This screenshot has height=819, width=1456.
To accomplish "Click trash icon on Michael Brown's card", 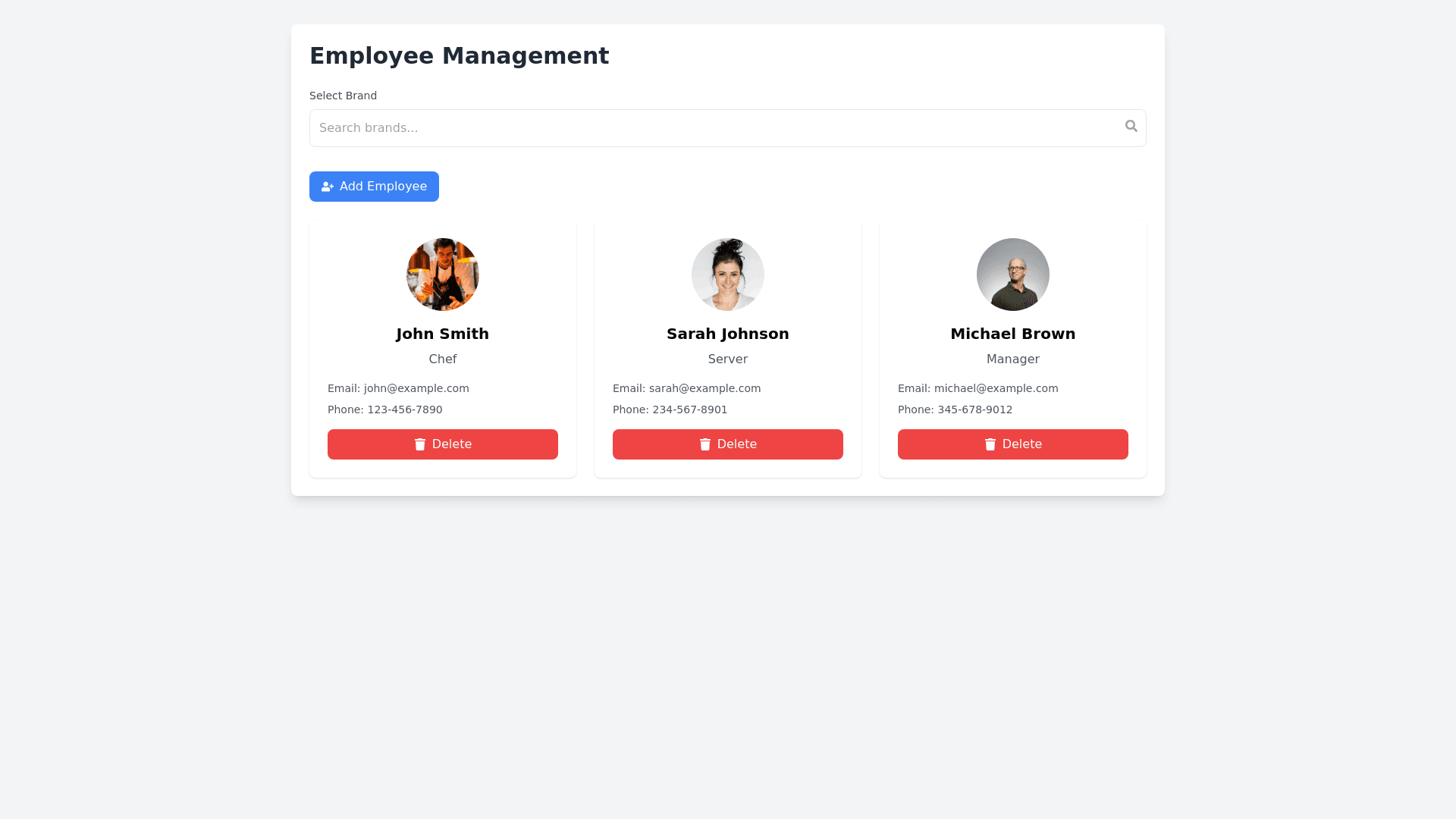I will pos(990,444).
